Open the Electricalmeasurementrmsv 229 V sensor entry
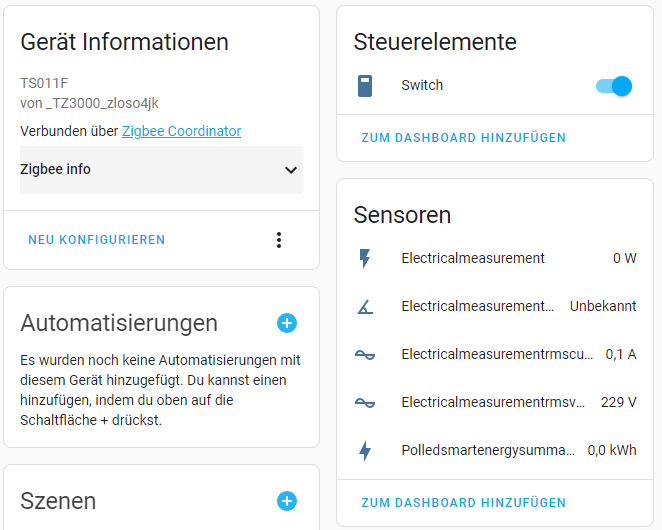This screenshot has width=662, height=530. 495,402
